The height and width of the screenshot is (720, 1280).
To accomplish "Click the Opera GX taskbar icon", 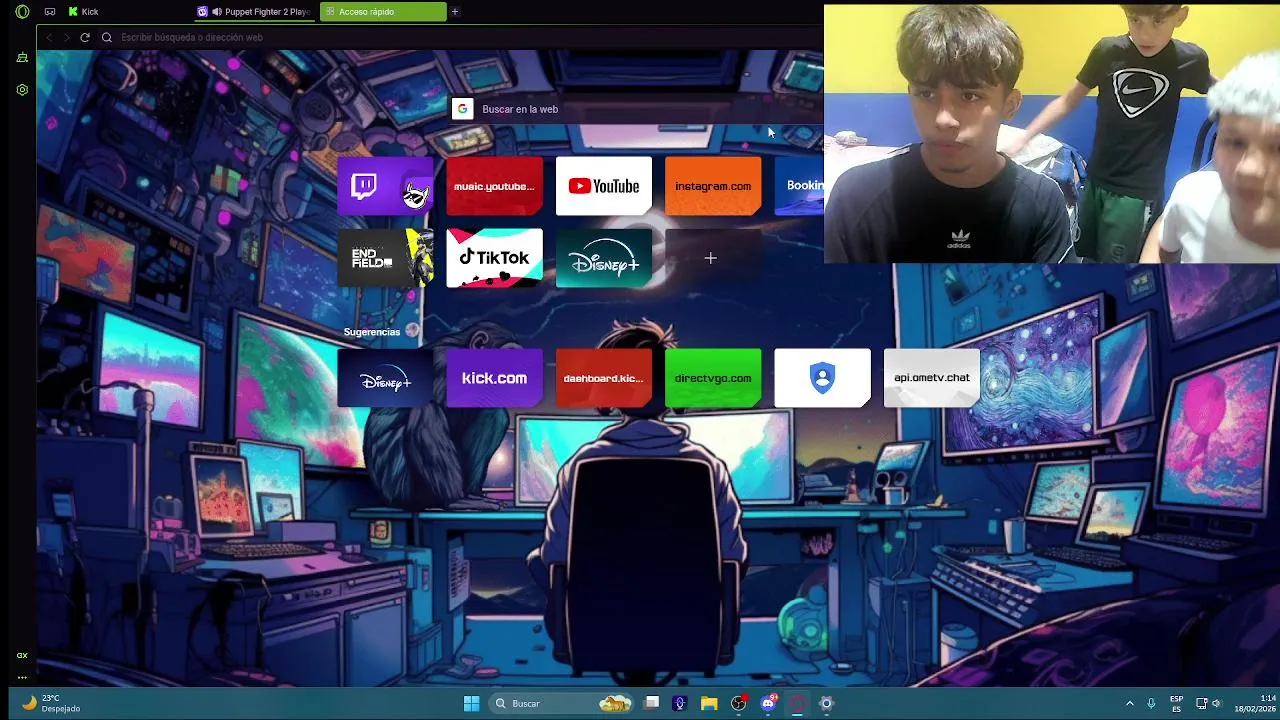I will [797, 703].
